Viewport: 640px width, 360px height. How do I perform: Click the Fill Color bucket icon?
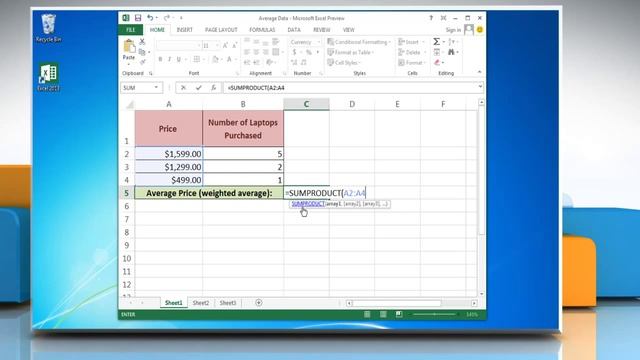pyautogui.click(x=215, y=60)
